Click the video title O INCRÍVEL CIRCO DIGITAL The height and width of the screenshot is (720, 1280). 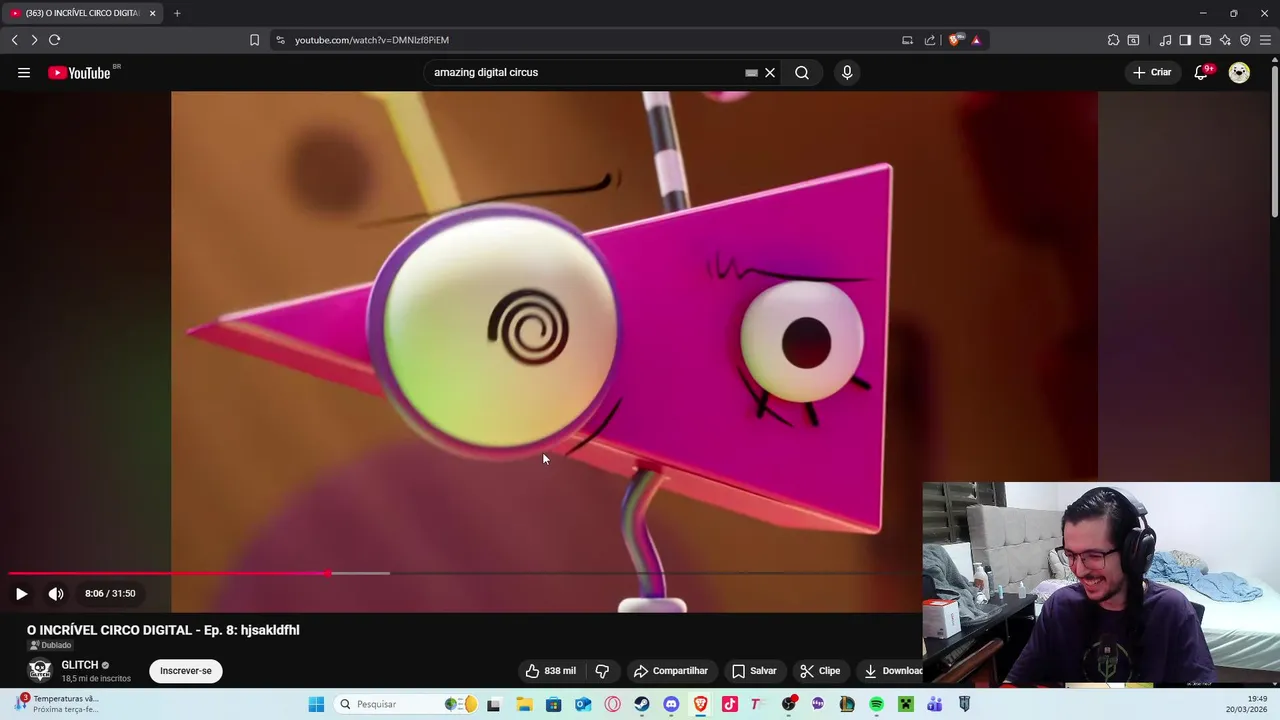point(163,630)
